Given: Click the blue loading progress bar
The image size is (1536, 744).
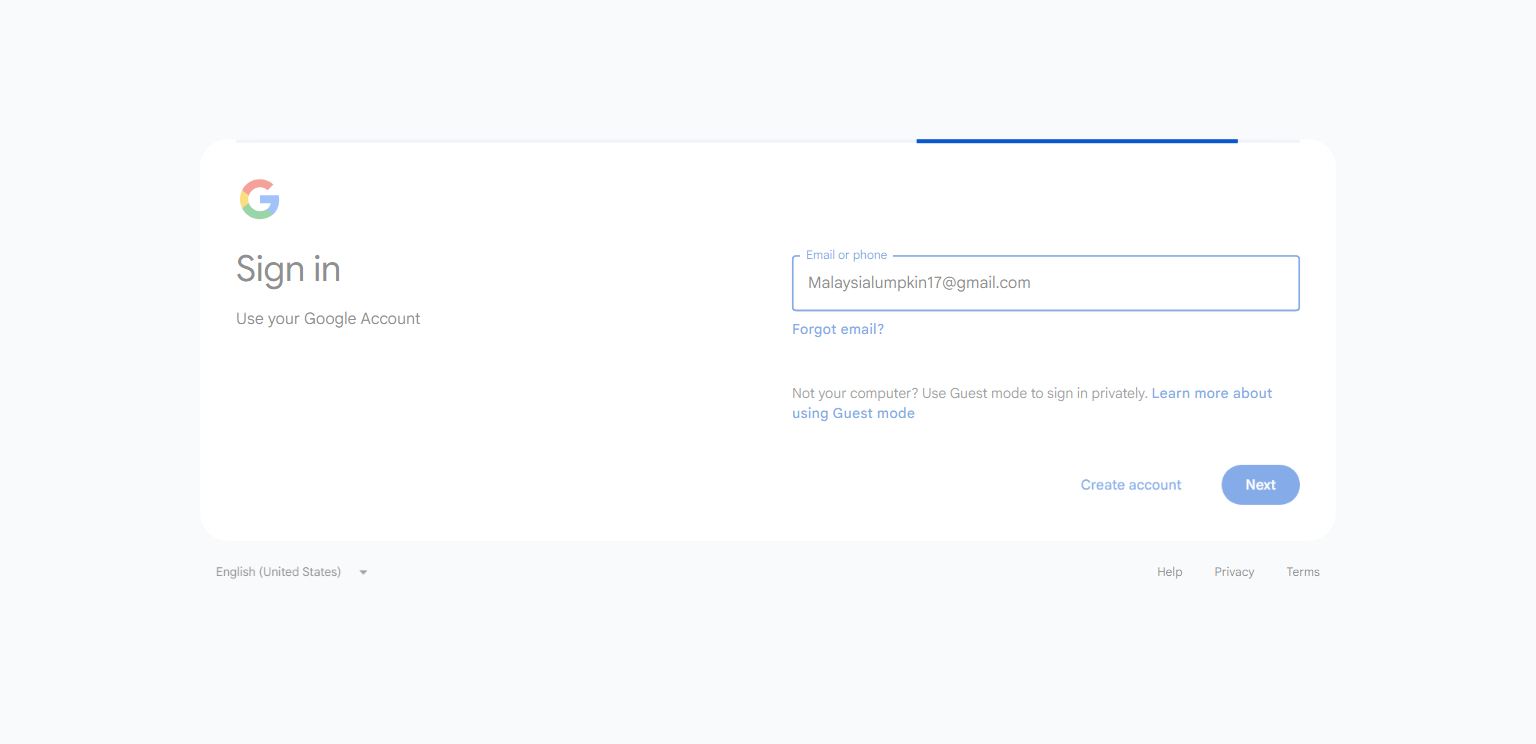Looking at the screenshot, I should 1077,141.
